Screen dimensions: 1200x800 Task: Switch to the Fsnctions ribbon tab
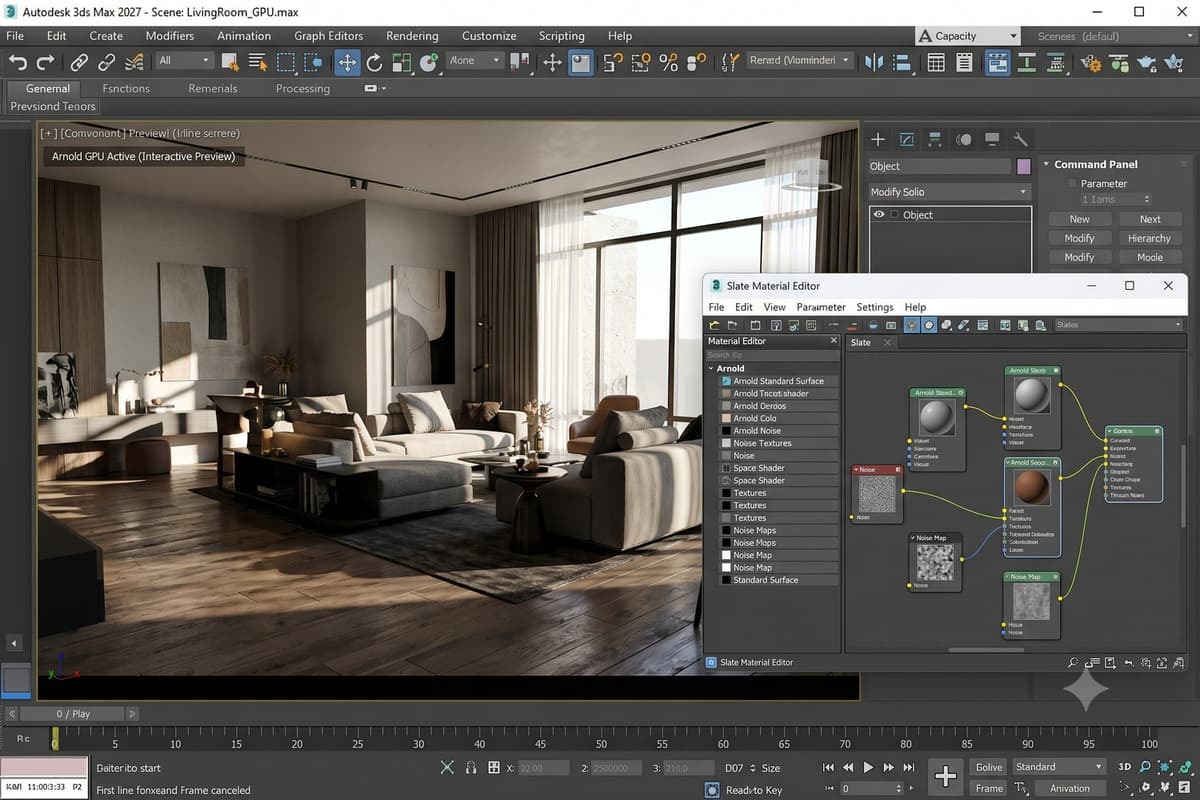point(126,88)
